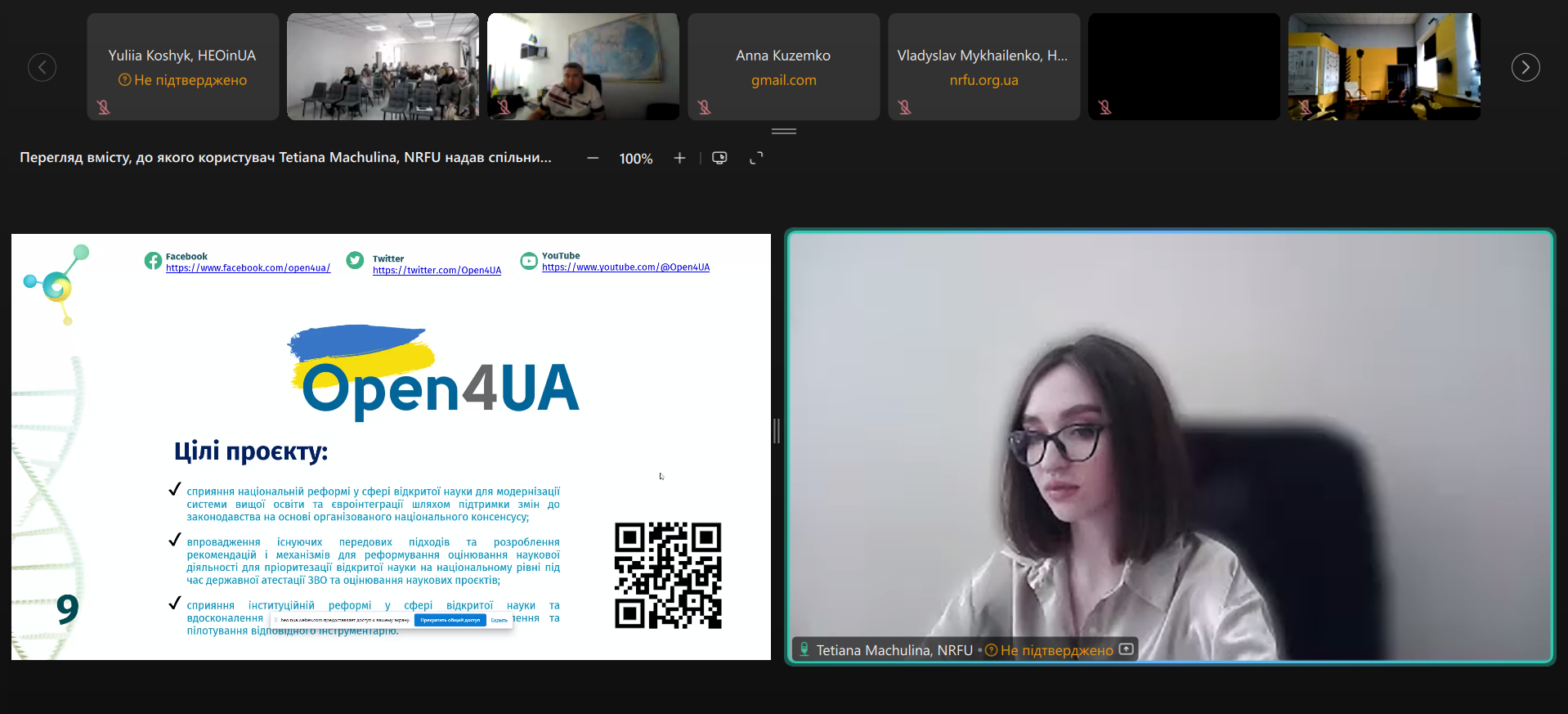Click the YouTube icon on the slide
The image size is (1568, 714).
pyautogui.click(x=529, y=261)
